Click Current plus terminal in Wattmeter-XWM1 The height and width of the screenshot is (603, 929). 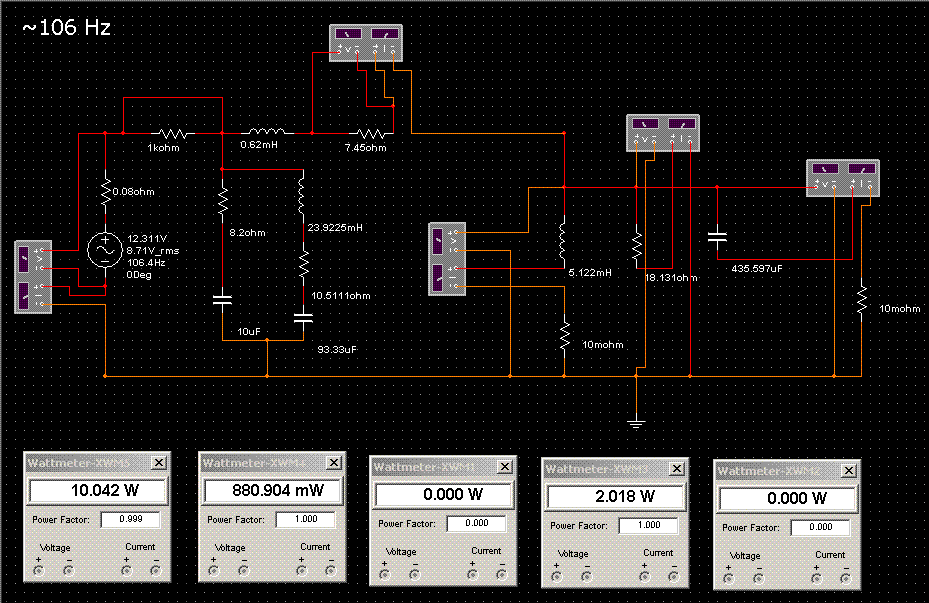click(472, 575)
